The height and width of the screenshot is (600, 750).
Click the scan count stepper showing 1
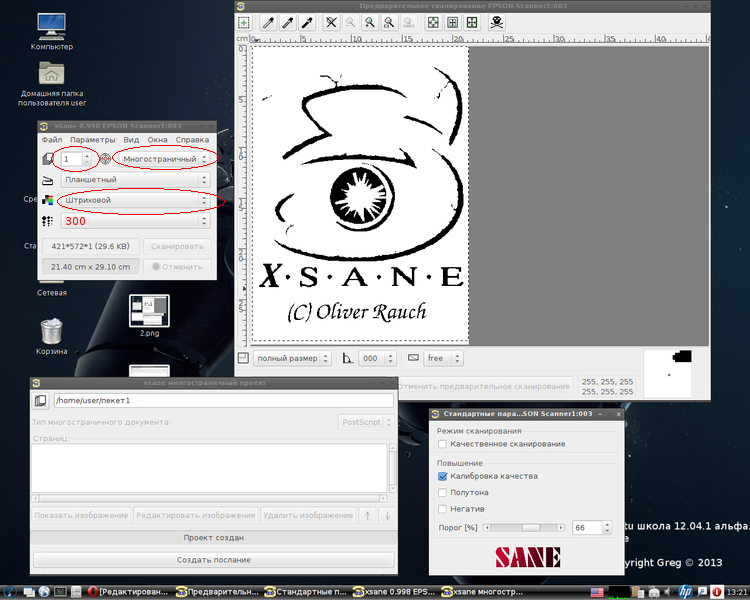pos(77,159)
